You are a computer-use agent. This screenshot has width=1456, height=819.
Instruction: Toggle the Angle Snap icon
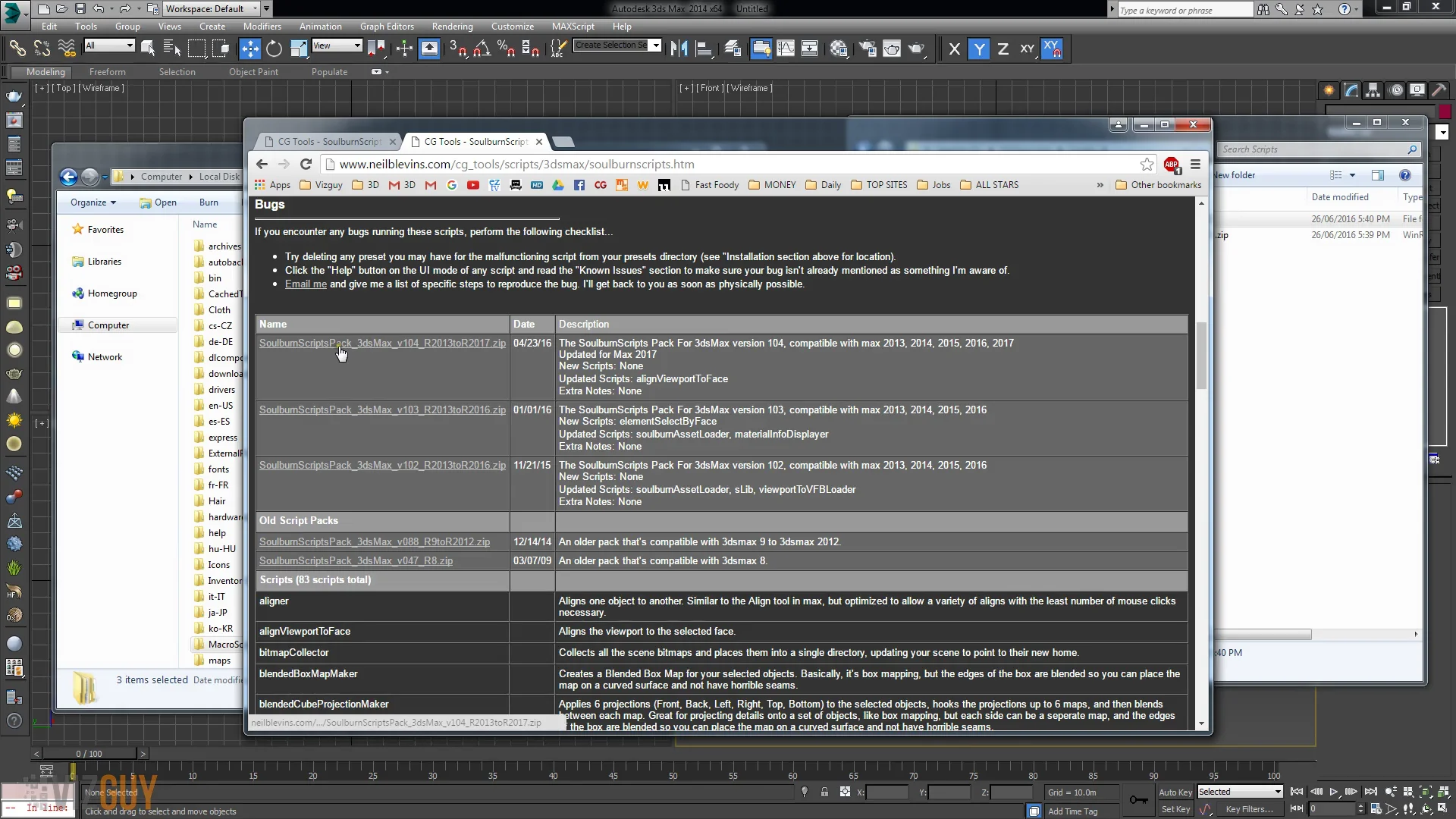[x=482, y=49]
